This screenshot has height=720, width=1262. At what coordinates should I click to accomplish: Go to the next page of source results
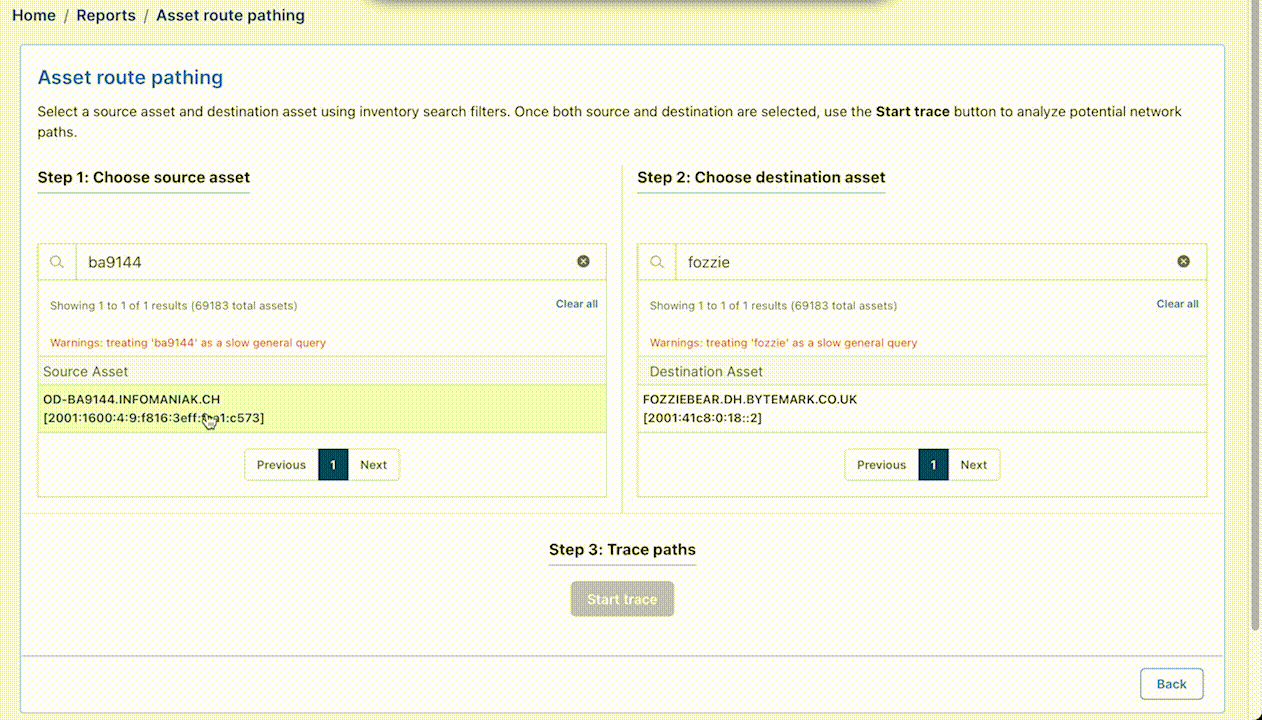click(x=373, y=465)
